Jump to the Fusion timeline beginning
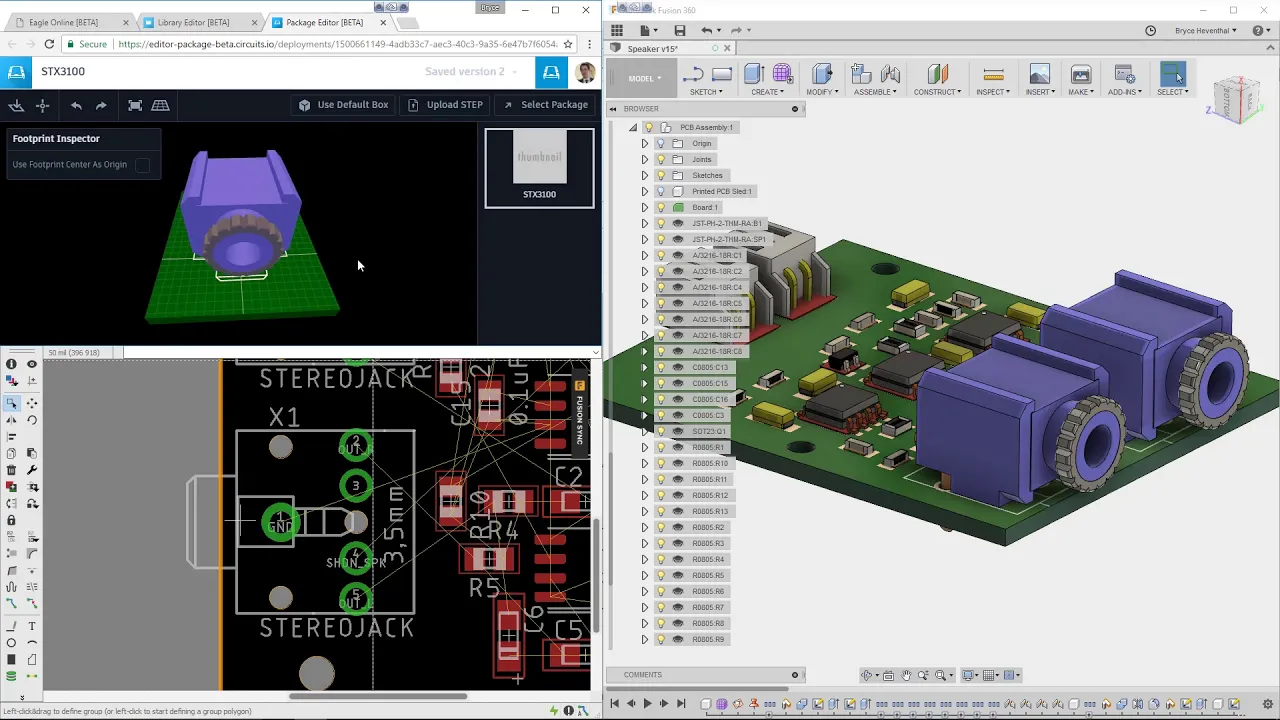1280x720 pixels. coord(614,704)
